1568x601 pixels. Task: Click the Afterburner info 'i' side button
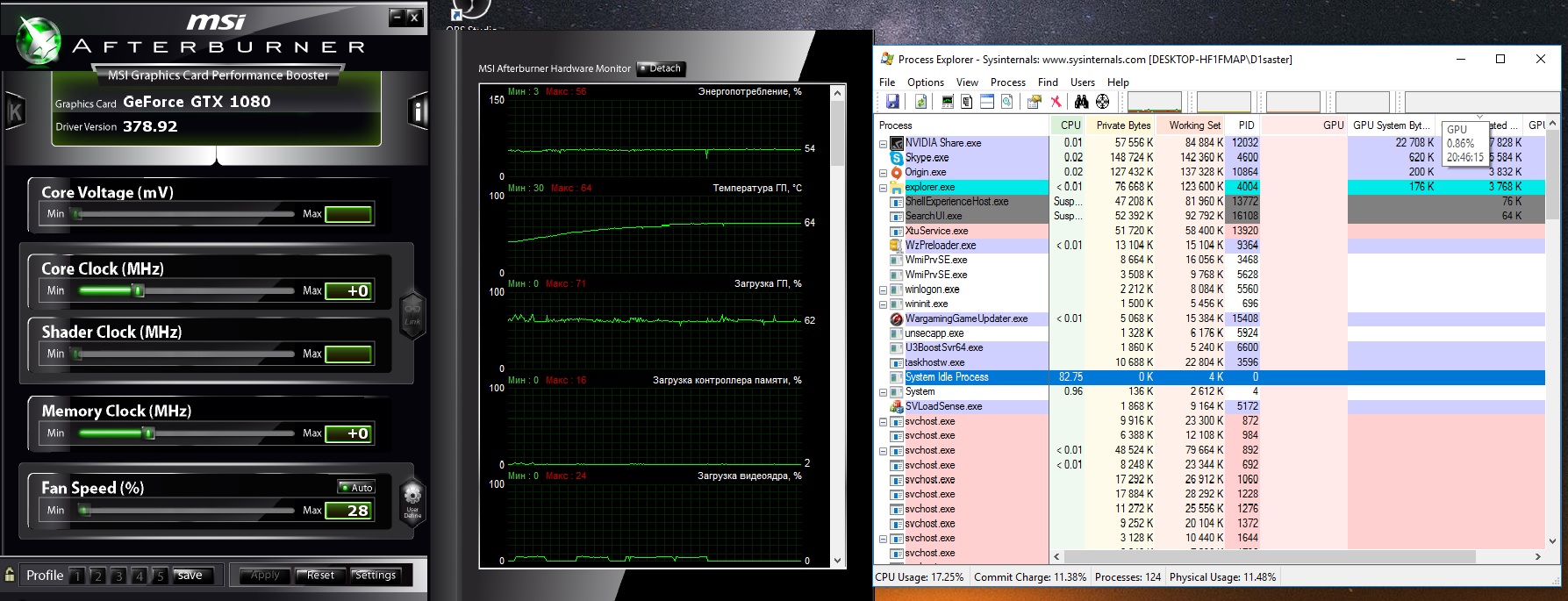[418, 111]
